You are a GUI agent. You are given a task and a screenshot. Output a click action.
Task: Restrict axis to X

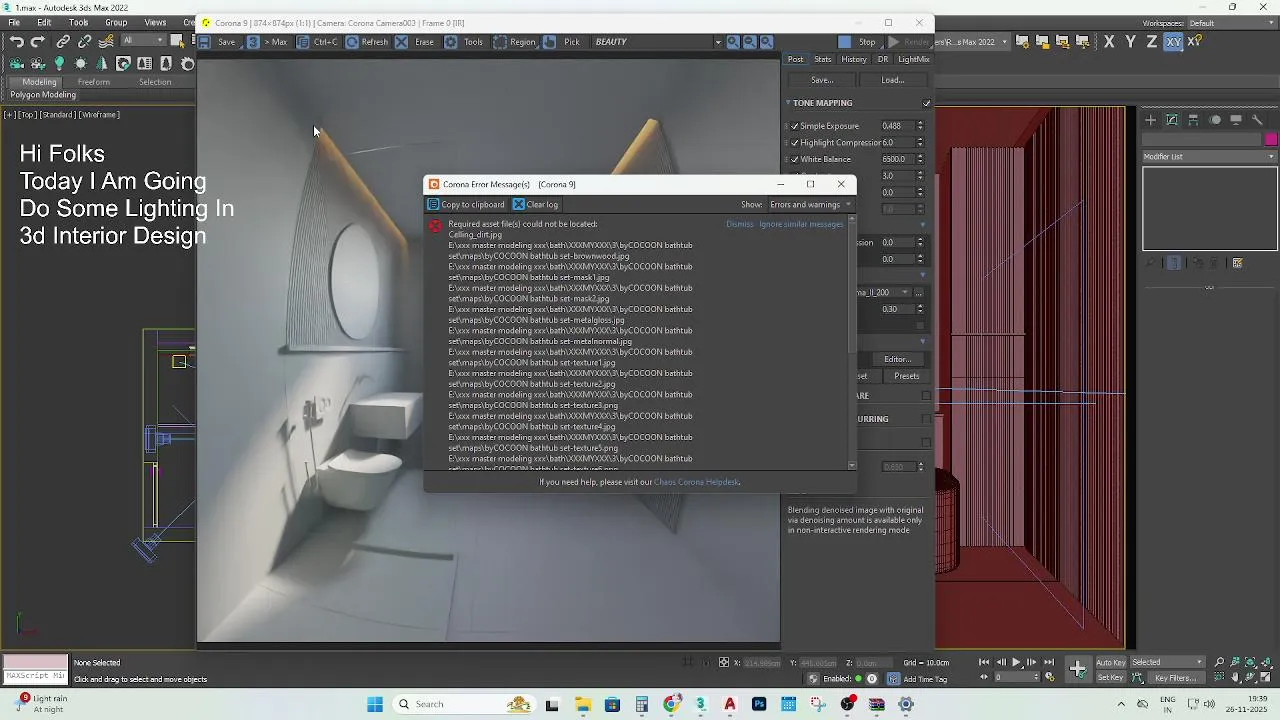click(1108, 42)
